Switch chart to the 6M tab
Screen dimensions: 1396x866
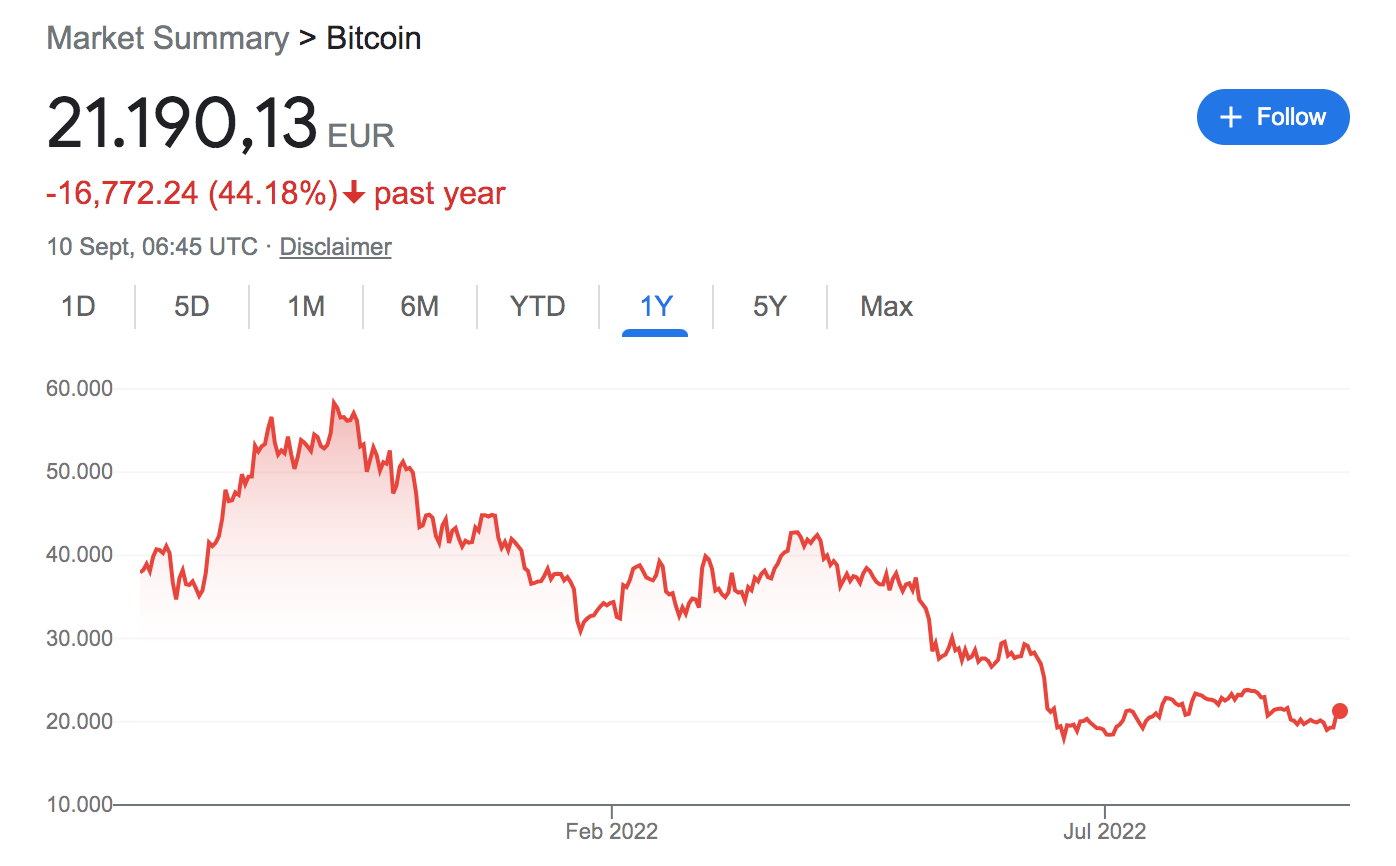point(420,306)
